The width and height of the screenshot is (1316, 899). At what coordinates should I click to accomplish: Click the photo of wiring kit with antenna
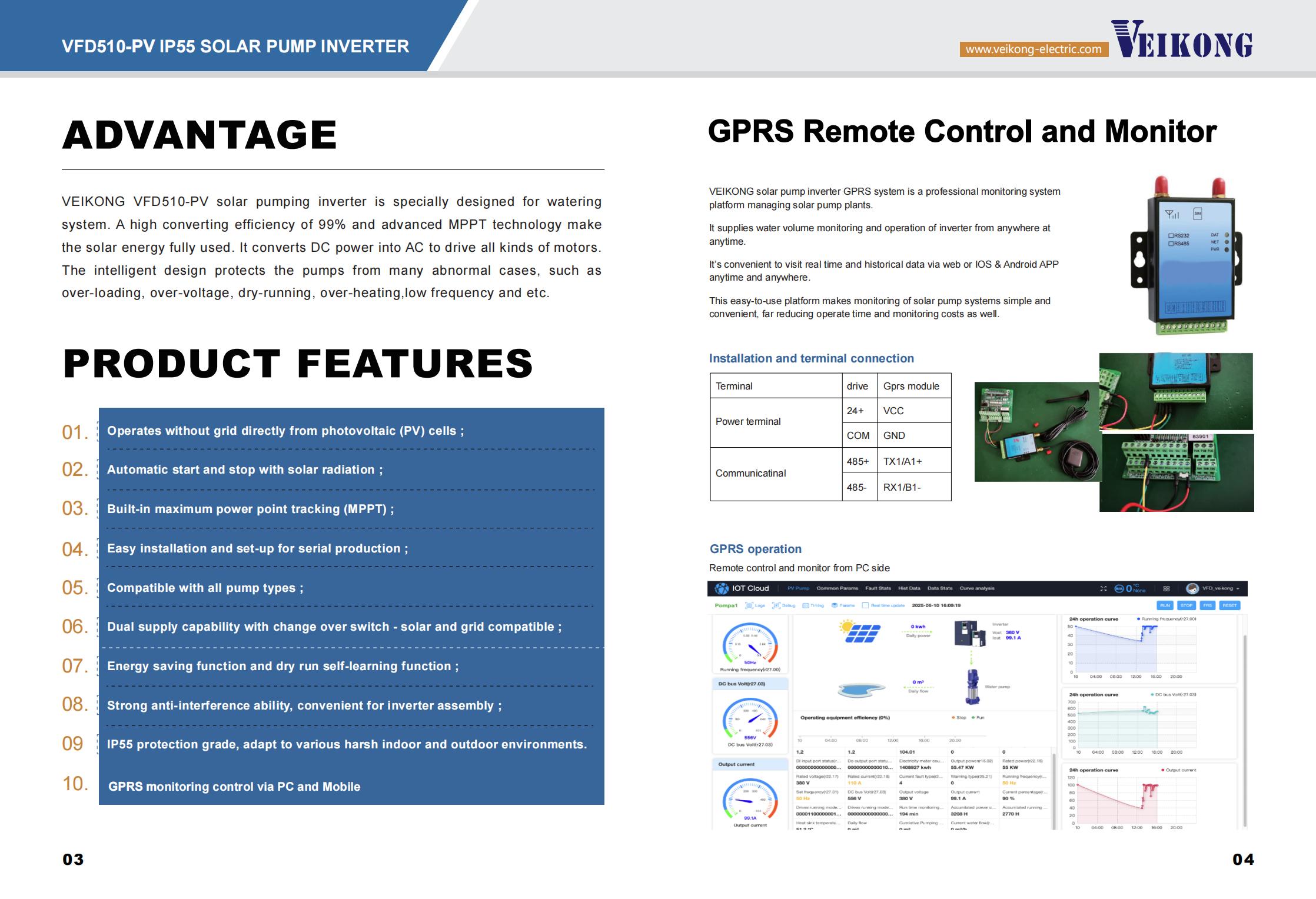[1036, 432]
